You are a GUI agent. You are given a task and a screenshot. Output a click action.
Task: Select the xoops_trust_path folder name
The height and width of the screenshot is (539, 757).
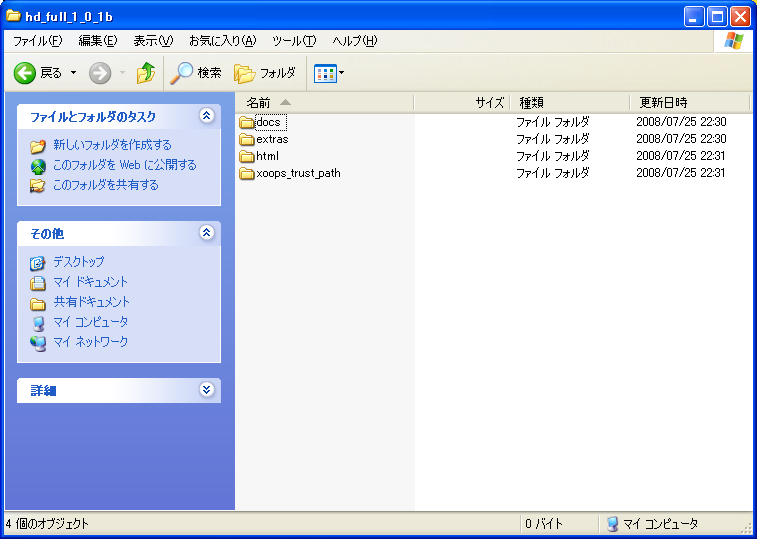pos(298,173)
